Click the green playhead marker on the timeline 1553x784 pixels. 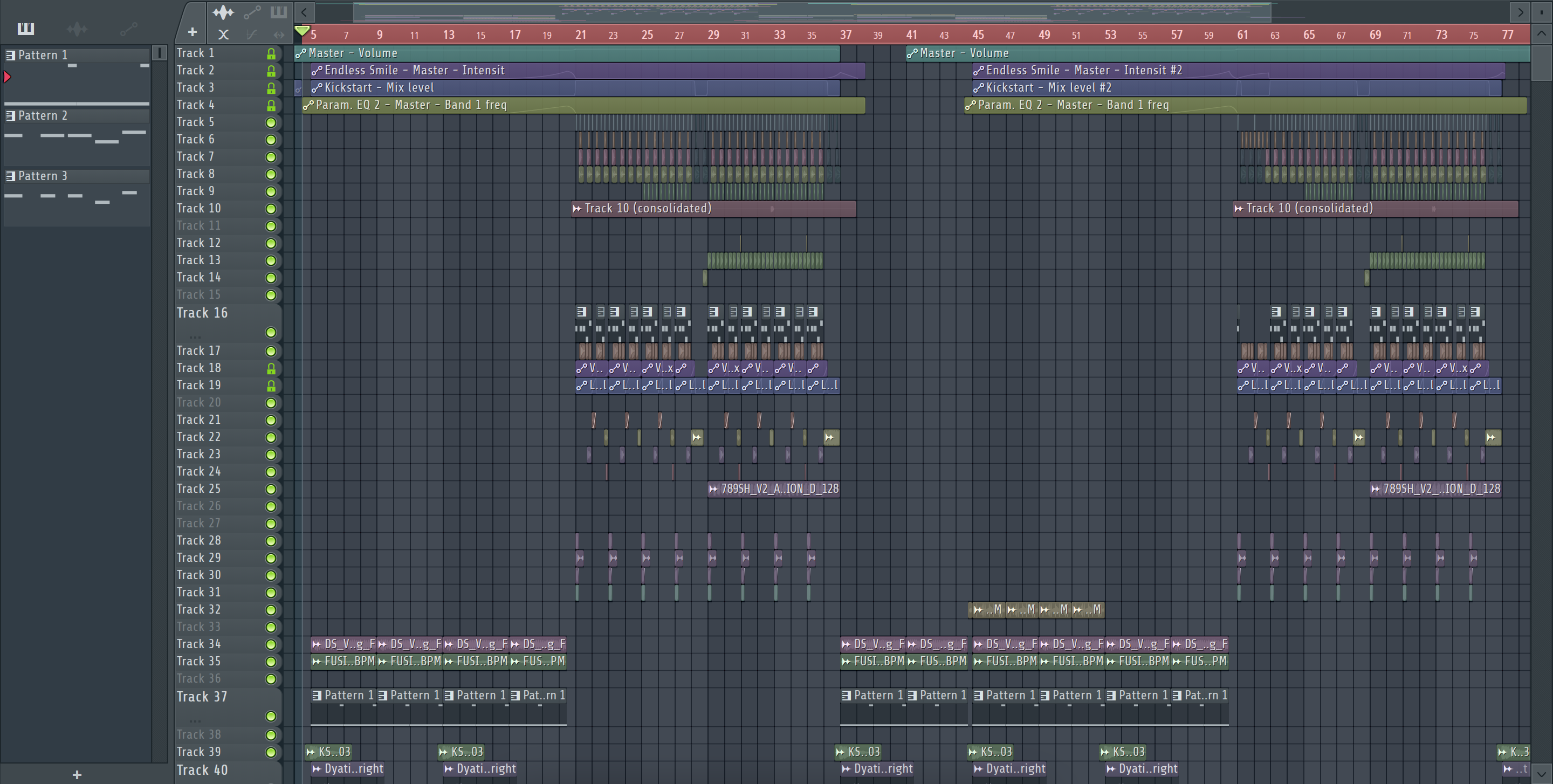coord(302,30)
